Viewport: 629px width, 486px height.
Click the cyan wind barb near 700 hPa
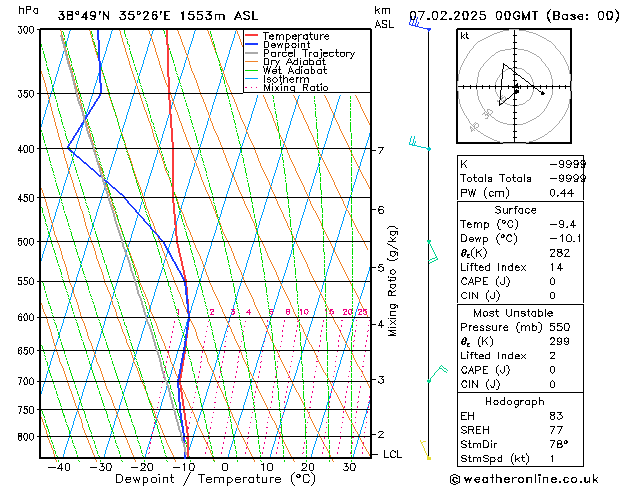pyautogui.click(x=436, y=374)
